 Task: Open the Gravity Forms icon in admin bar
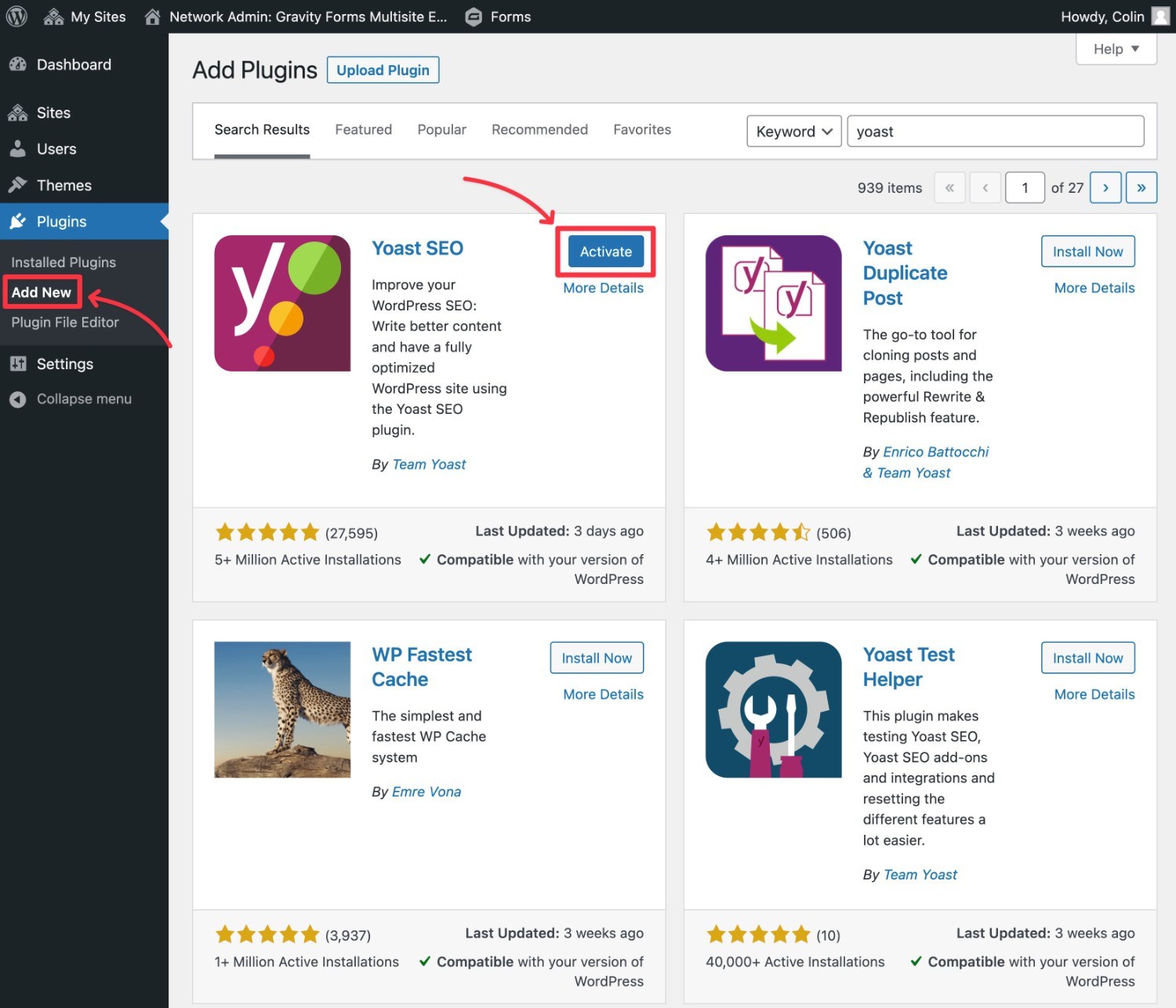[x=474, y=16]
